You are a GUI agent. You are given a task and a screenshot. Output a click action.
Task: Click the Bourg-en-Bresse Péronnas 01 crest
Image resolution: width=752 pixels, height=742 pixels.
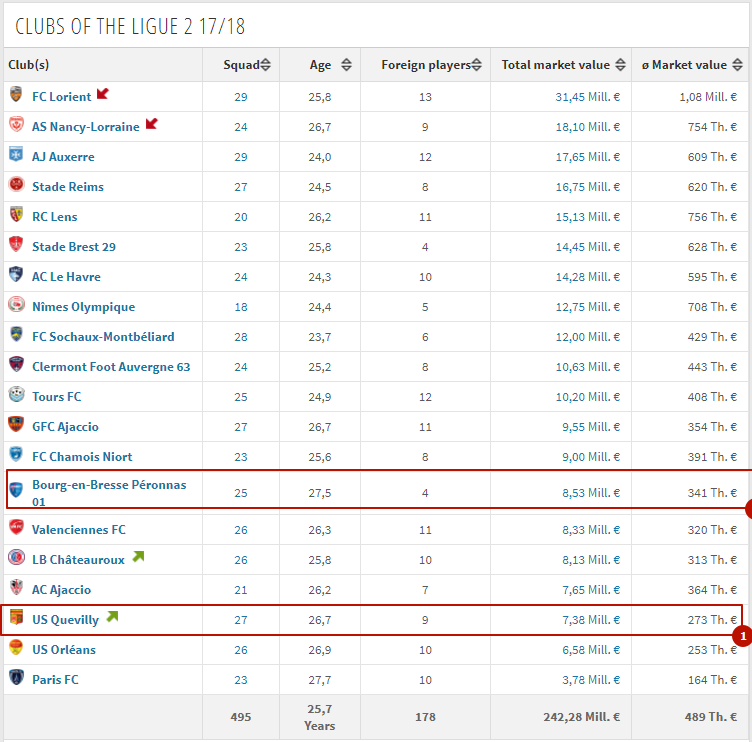click(16, 490)
